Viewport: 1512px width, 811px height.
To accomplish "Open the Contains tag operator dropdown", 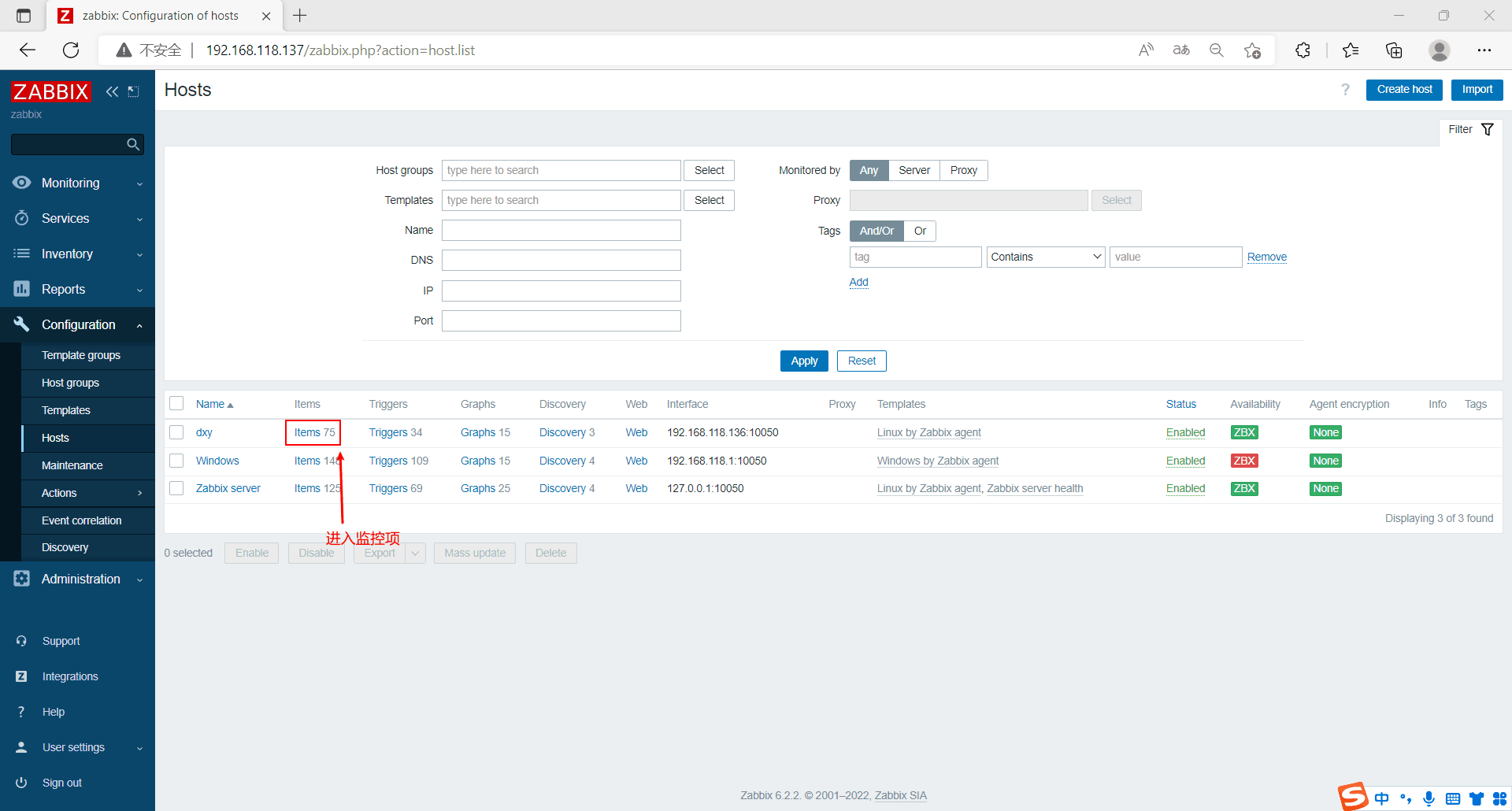I will click(x=1046, y=257).
